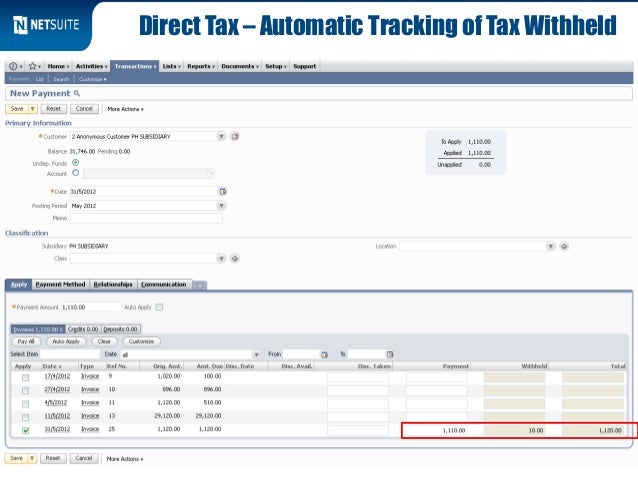Open the customer record icon next to Customer field

coord(235,136)
